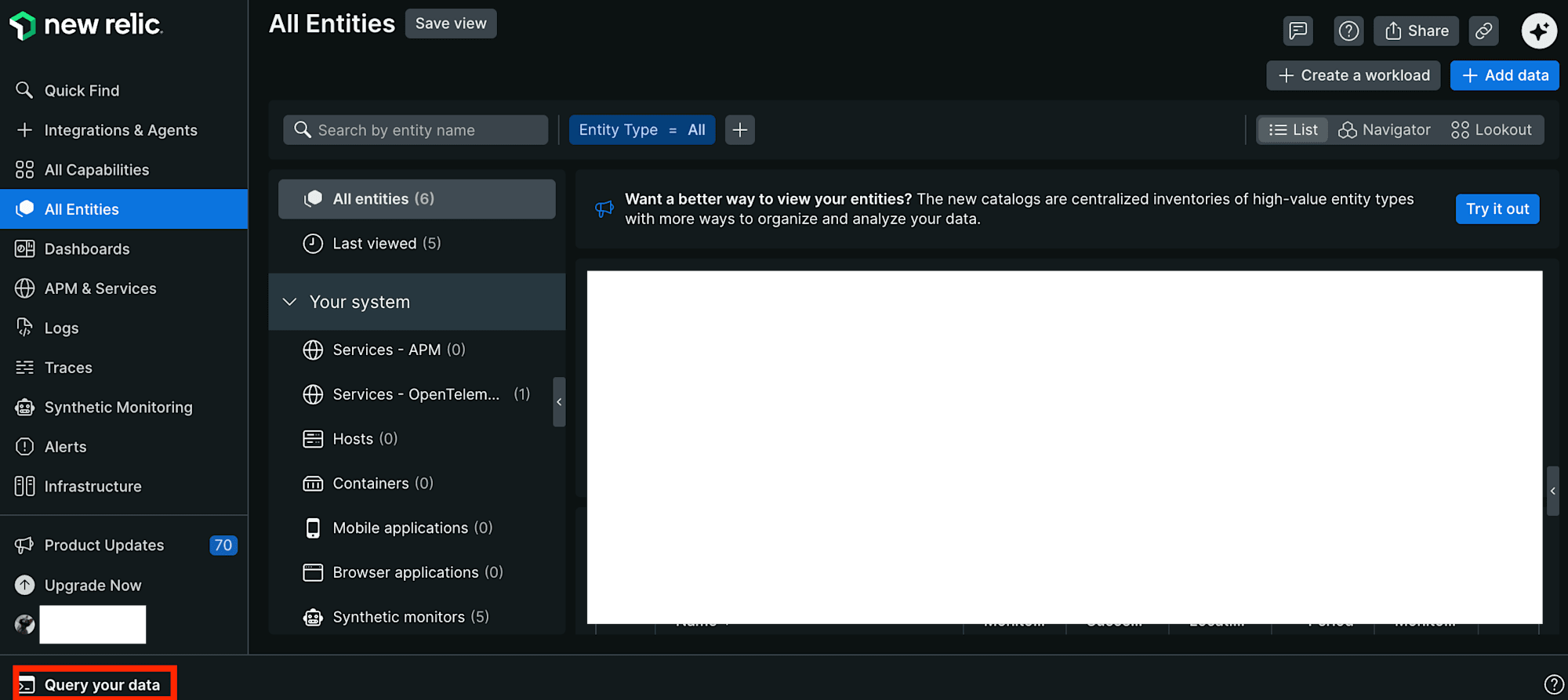Select Last viewed (5) category
The height and width of the screenshot is (700, 1568).
(417, 244)
